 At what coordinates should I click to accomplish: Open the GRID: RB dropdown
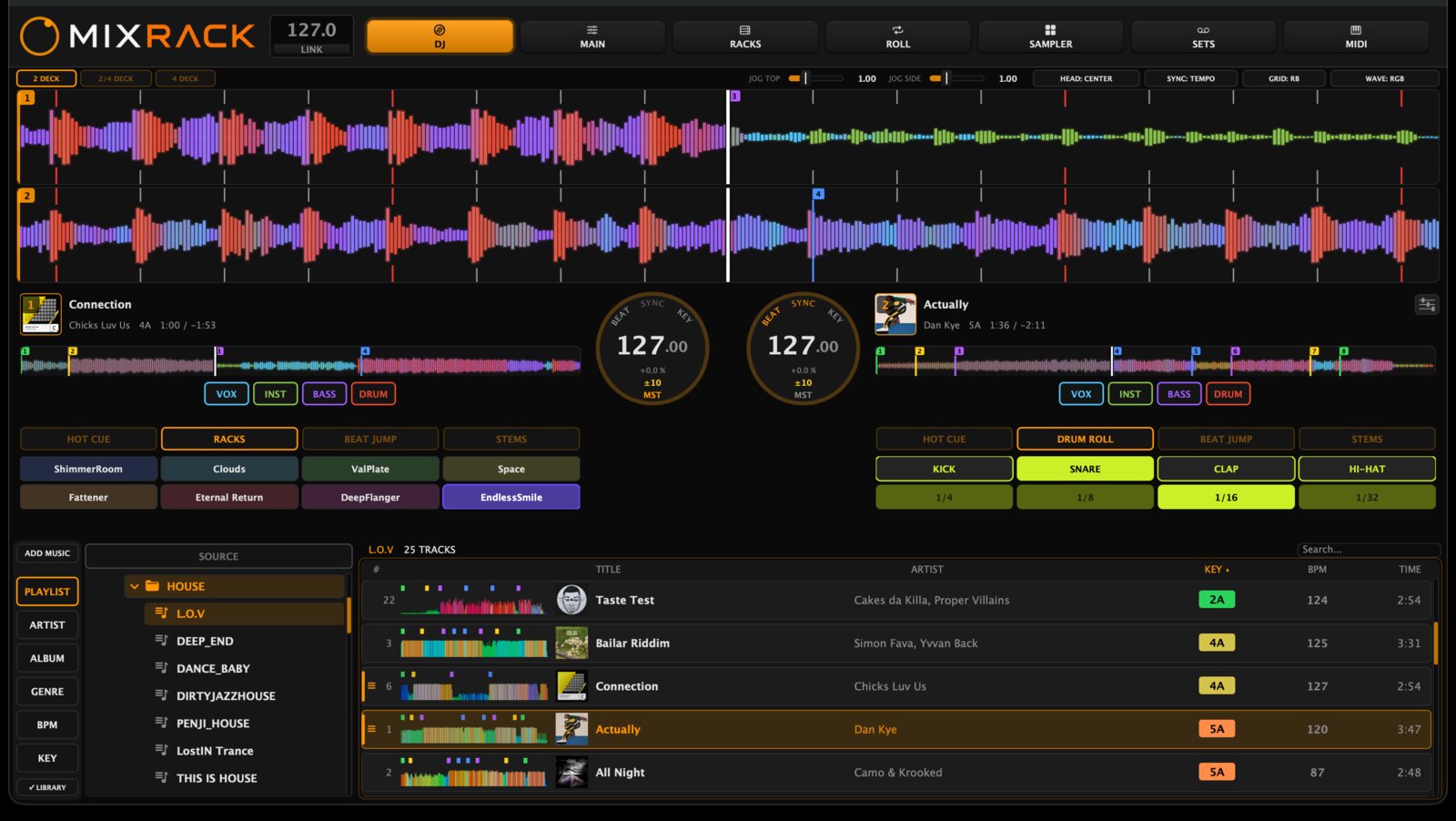tap(1284, 78)
